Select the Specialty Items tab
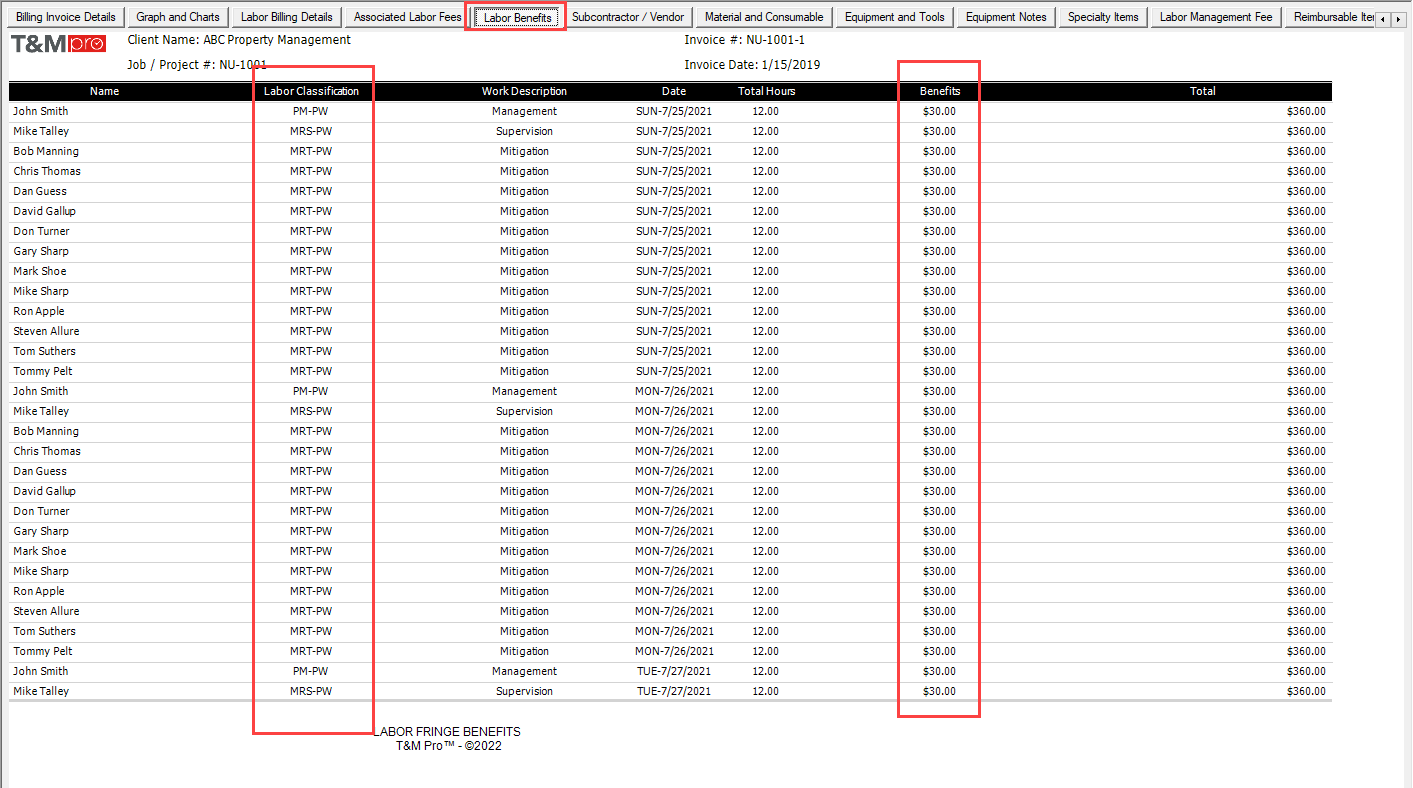This screenshot has height=788, width=1413. pyautogui.click(x=1103, y=17)
